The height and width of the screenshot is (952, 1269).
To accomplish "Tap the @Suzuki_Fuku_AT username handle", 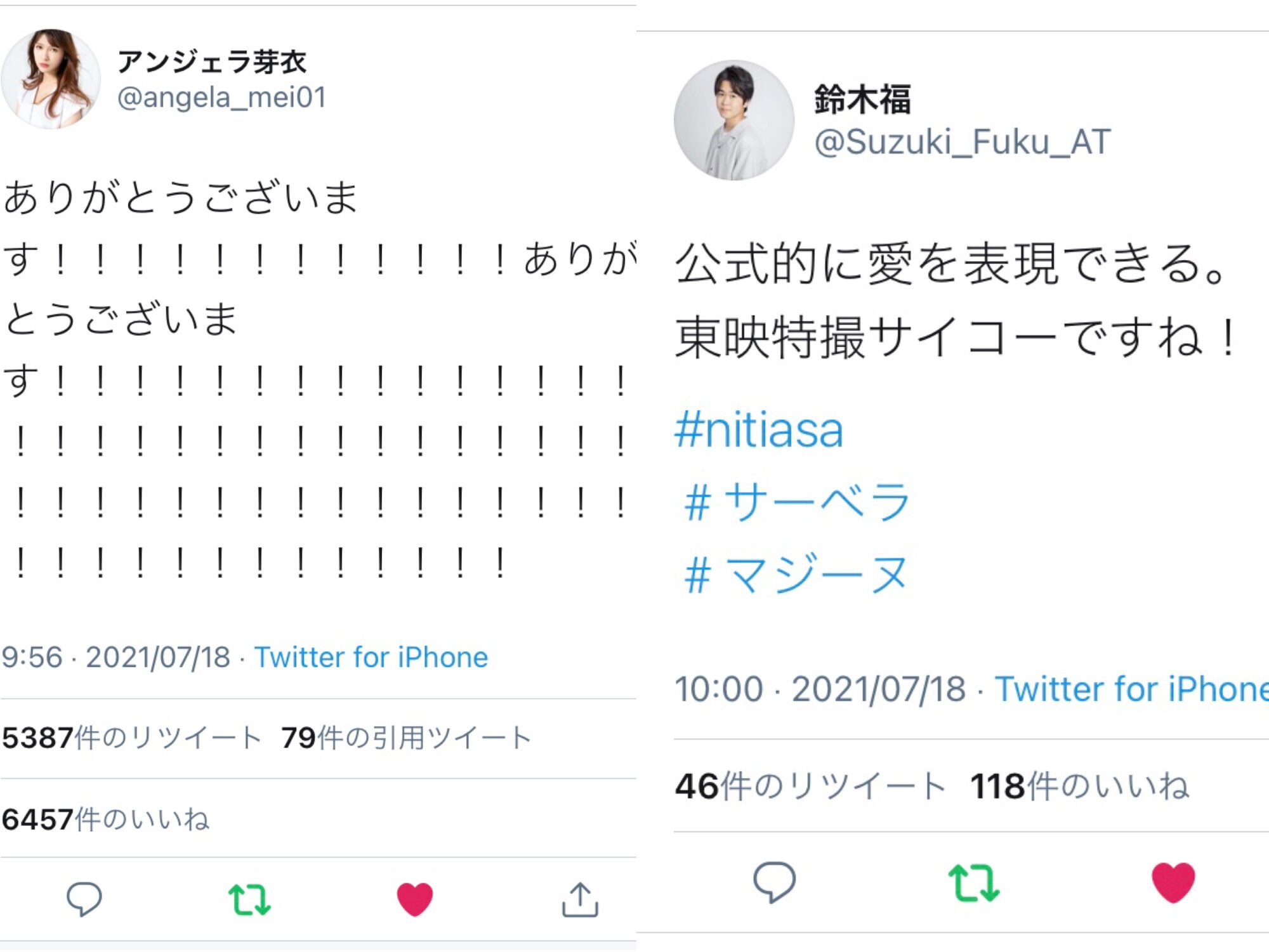I will [962, 141].
